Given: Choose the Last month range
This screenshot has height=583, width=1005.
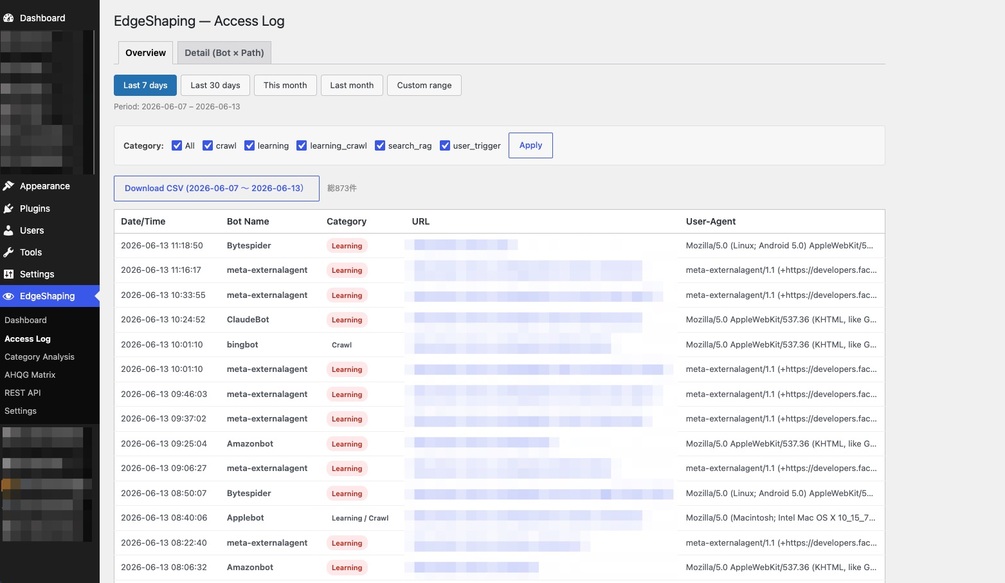Looking at the screenshot, I should click(x=352, y=85).
